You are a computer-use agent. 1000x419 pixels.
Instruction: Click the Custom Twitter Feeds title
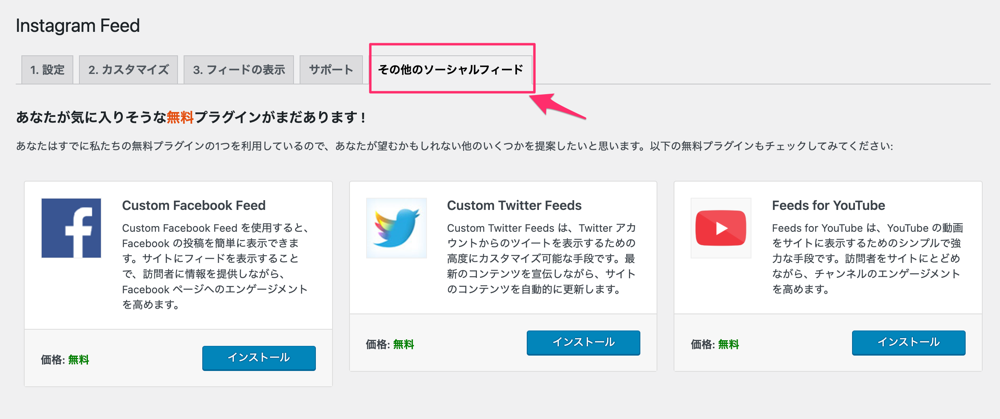pyautogui.click(x=514, y=205)
